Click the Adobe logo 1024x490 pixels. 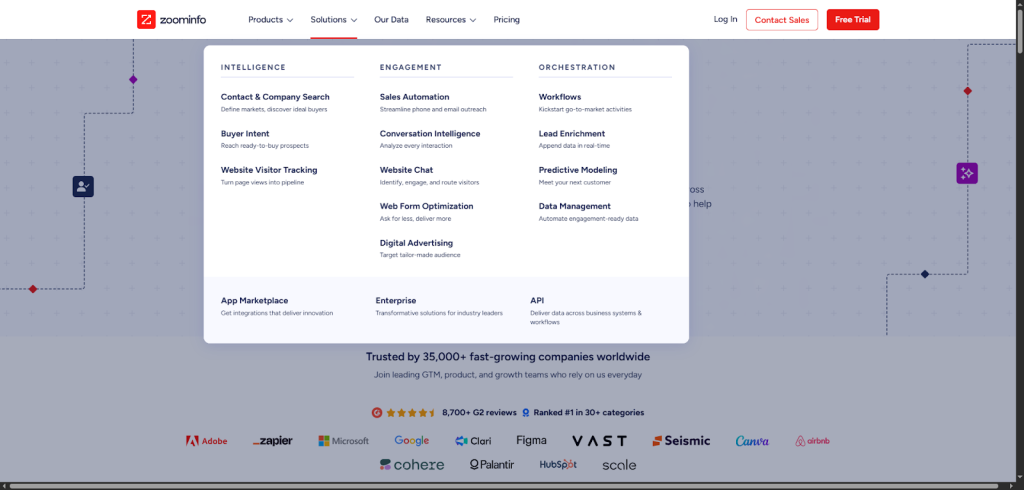(x=207, y=441)
